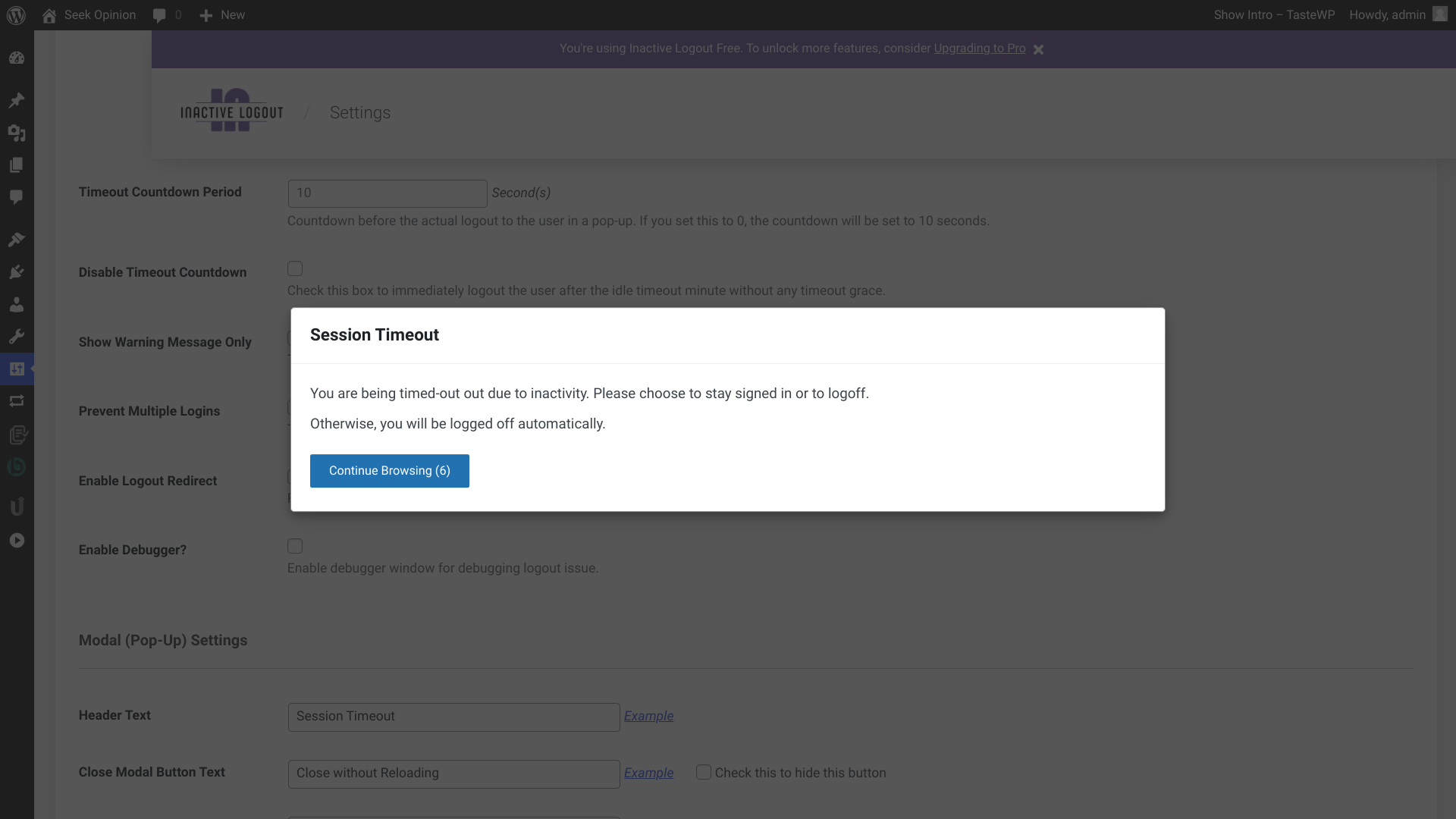Open the Tools wrench icon
The width and height of the screenshot is (1456, 819).
point(17,337)
